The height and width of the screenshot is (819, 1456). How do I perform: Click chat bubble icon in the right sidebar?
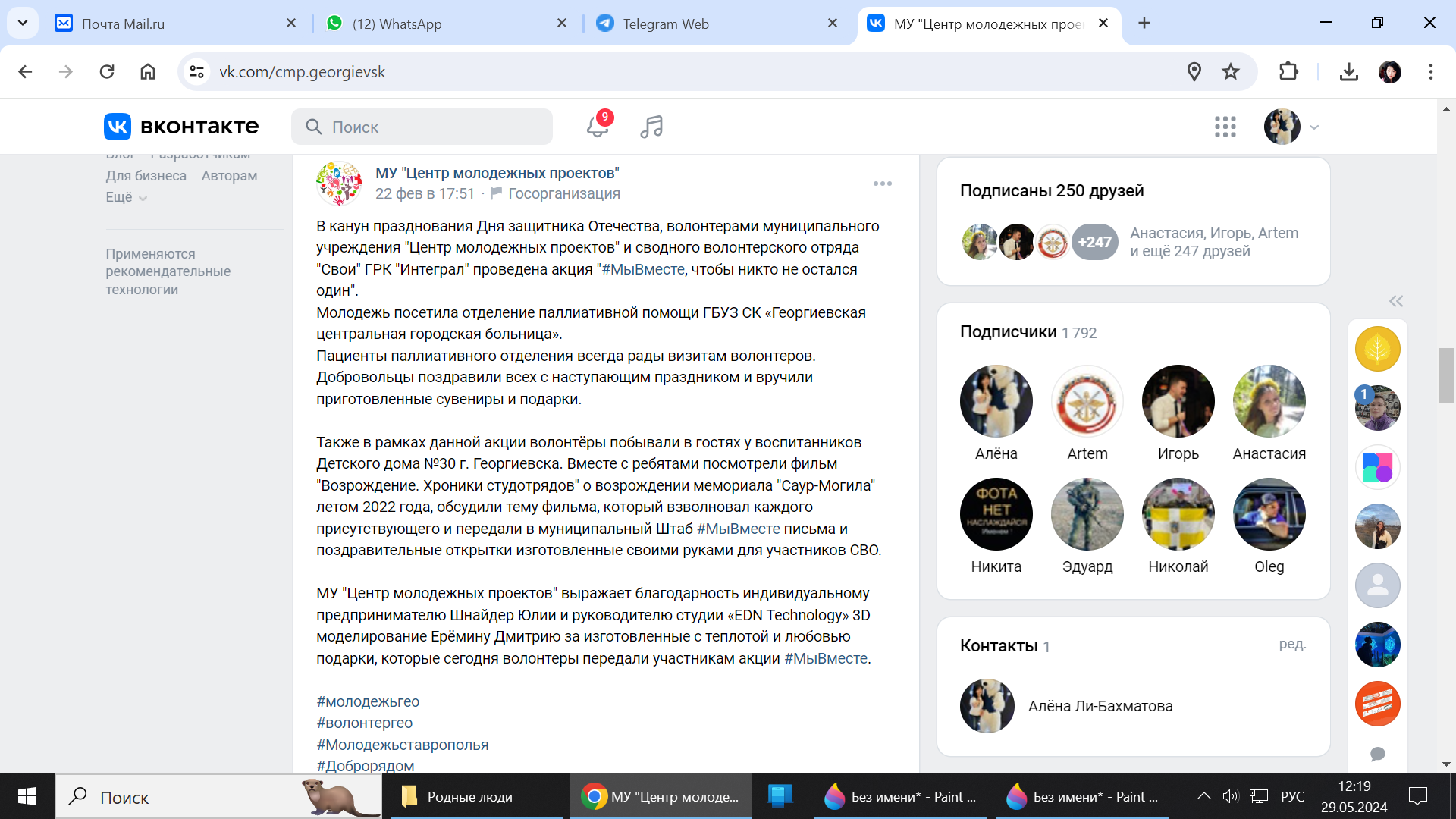pyautogui.click(x=1378, y=754)
